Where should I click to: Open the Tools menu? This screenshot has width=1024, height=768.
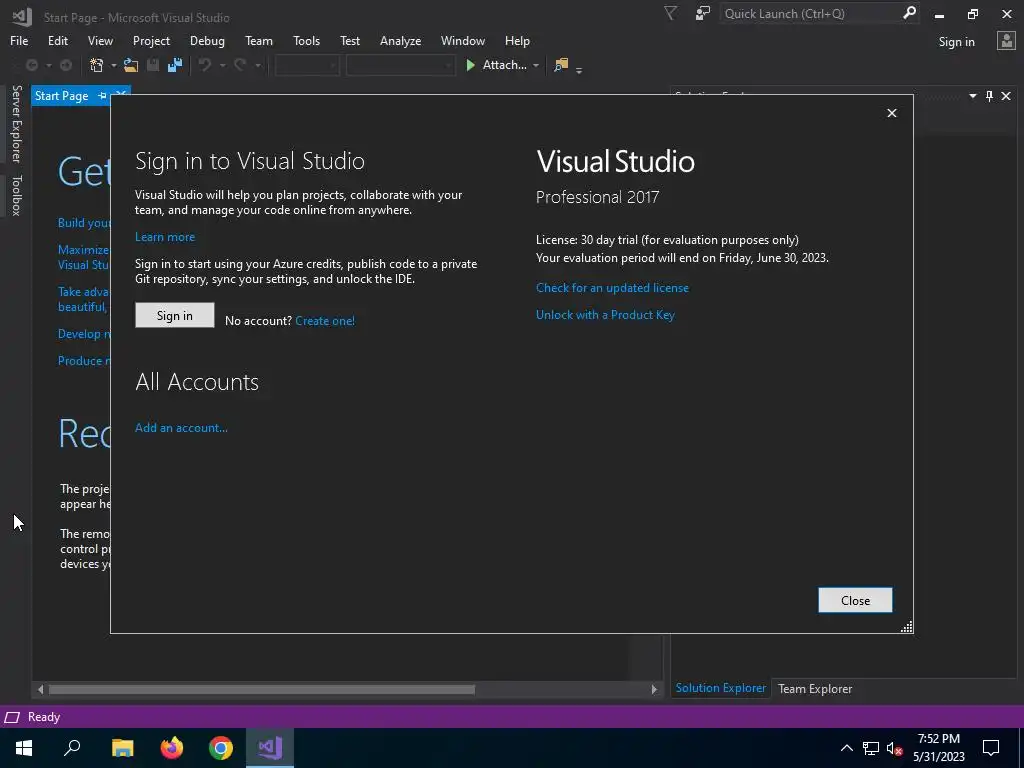tap(306, 40)
